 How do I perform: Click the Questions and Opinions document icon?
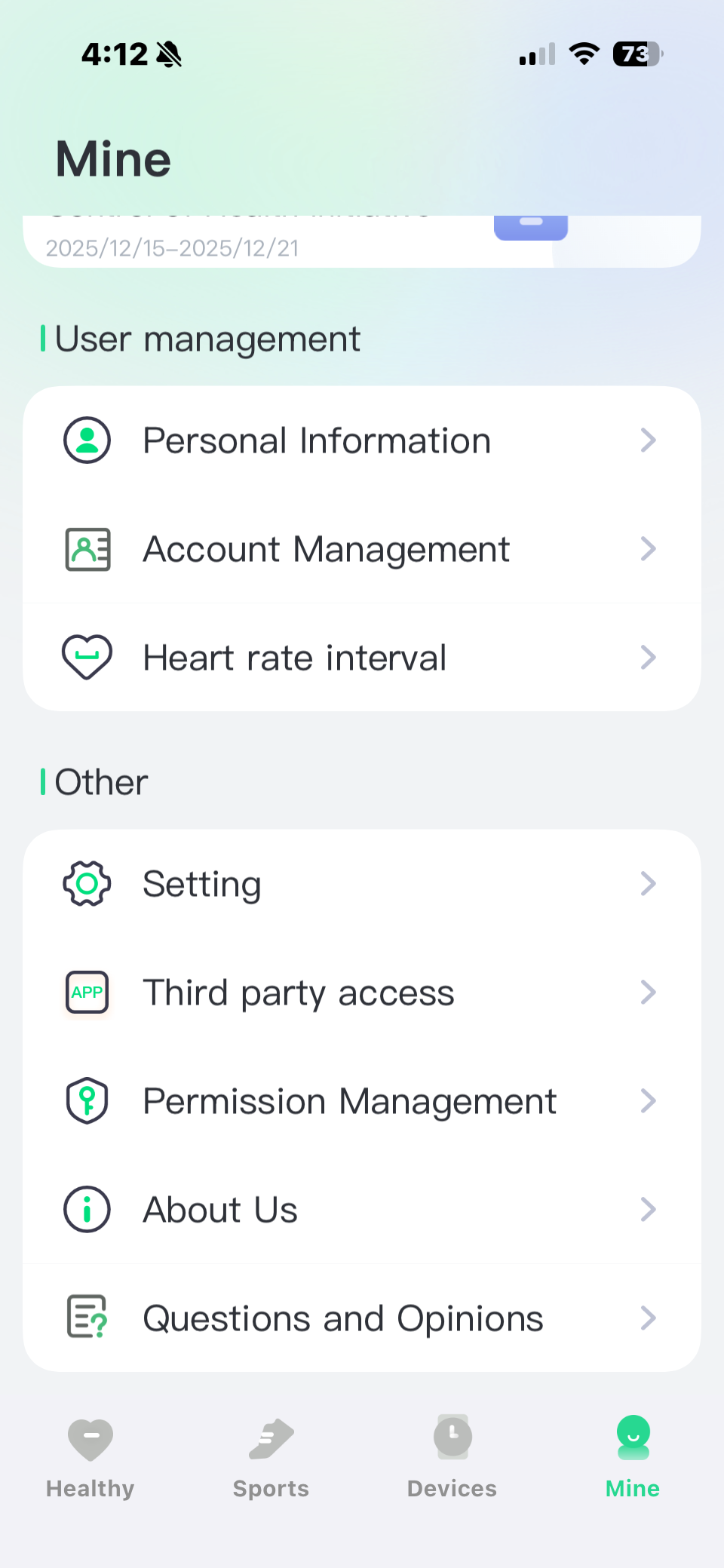pyautogui.click(x=87, y=1318)
